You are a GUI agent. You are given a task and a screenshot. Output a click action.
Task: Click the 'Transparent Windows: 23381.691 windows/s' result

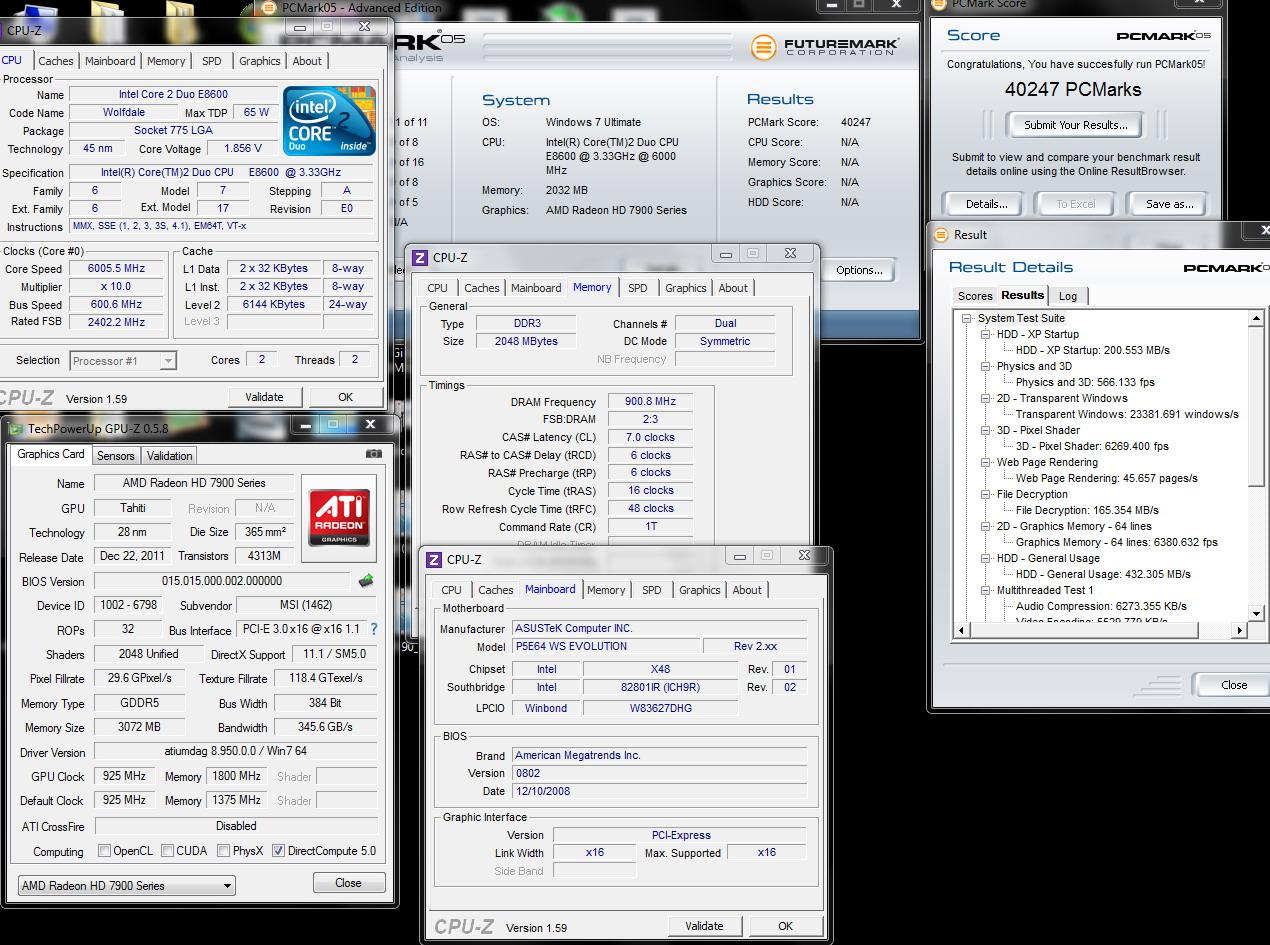(1127, 415)
